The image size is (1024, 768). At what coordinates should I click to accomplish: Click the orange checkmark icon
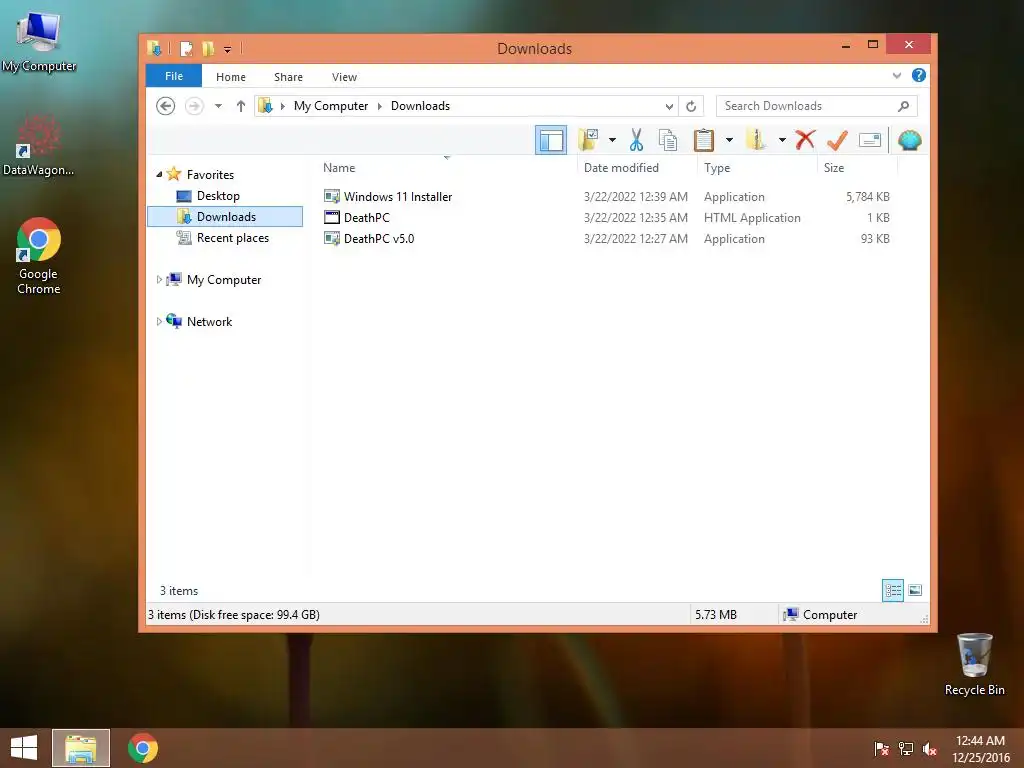pos(837,140)
